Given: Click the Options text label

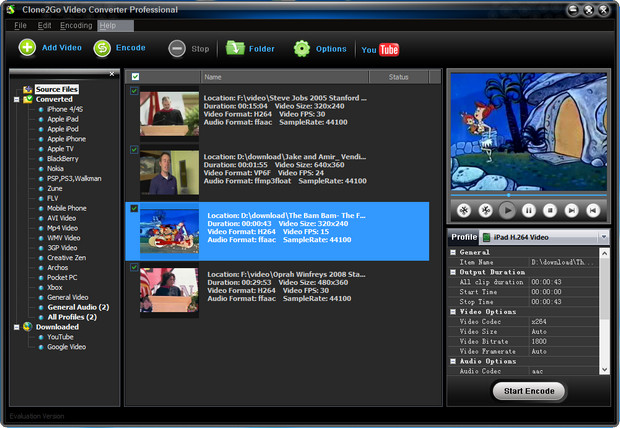Looking at the screenshot, I should click(331, 49).
